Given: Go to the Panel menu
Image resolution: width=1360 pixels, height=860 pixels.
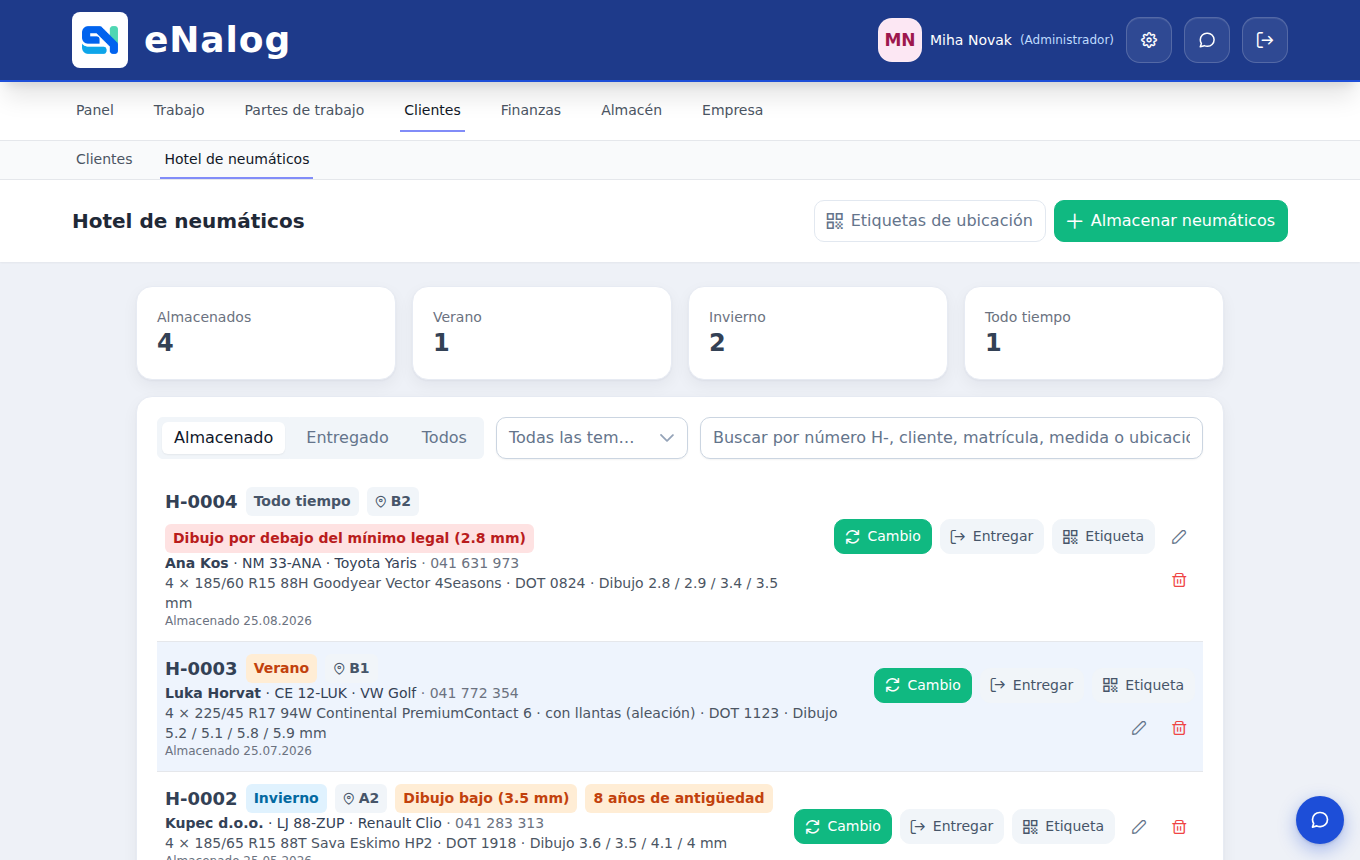Looking at the screenshot, I should pos(95,110).
